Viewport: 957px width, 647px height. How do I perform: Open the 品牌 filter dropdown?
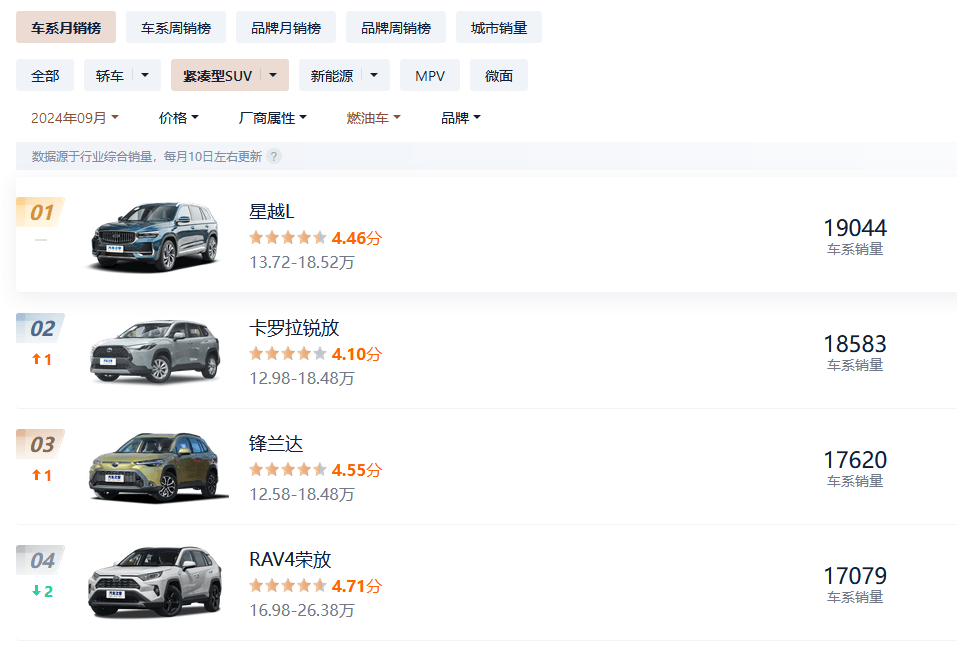[x=461, y=118]
